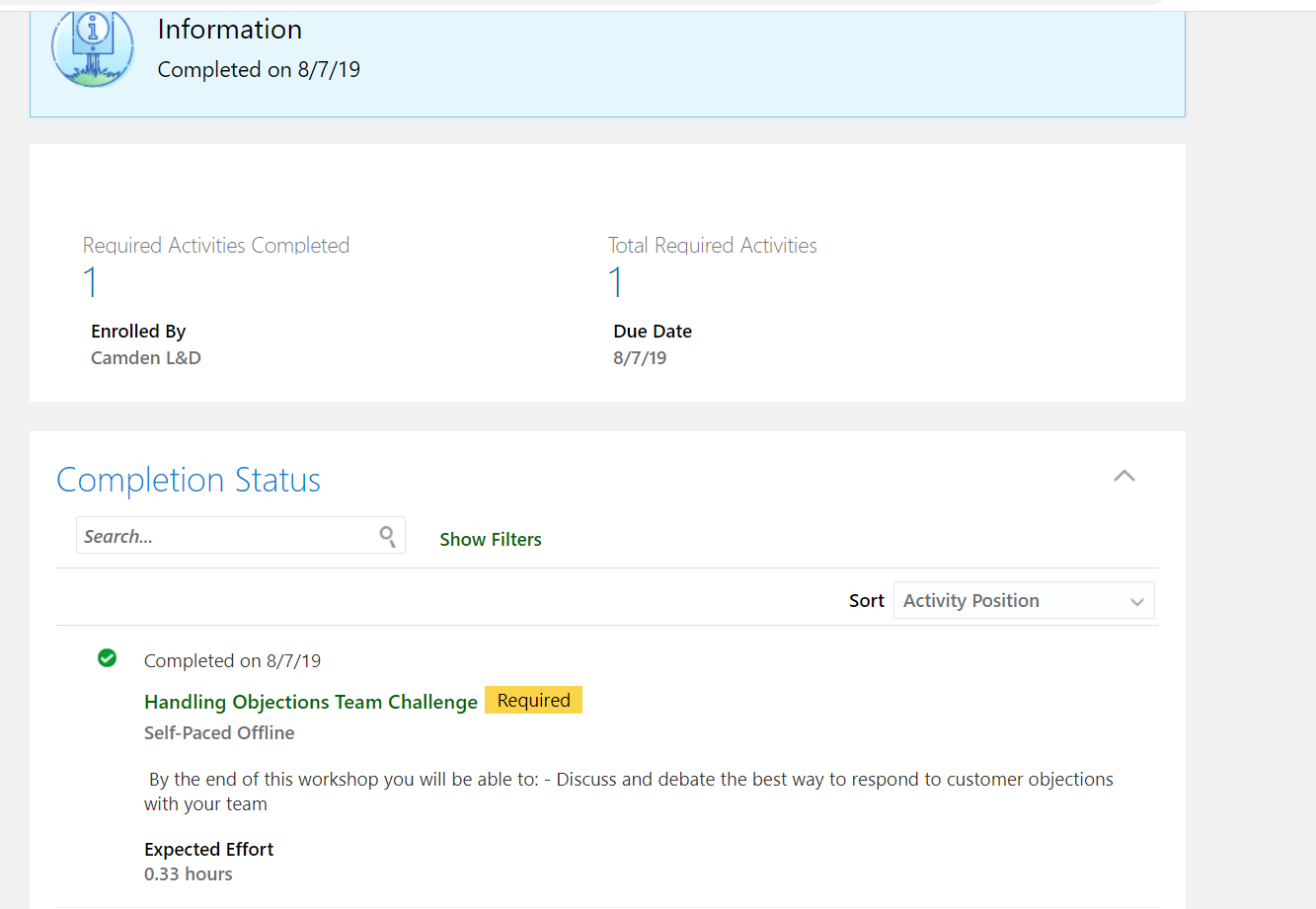1316x909 pixels.
Task: Click the magnifying glass search icon
Action: 387,535
